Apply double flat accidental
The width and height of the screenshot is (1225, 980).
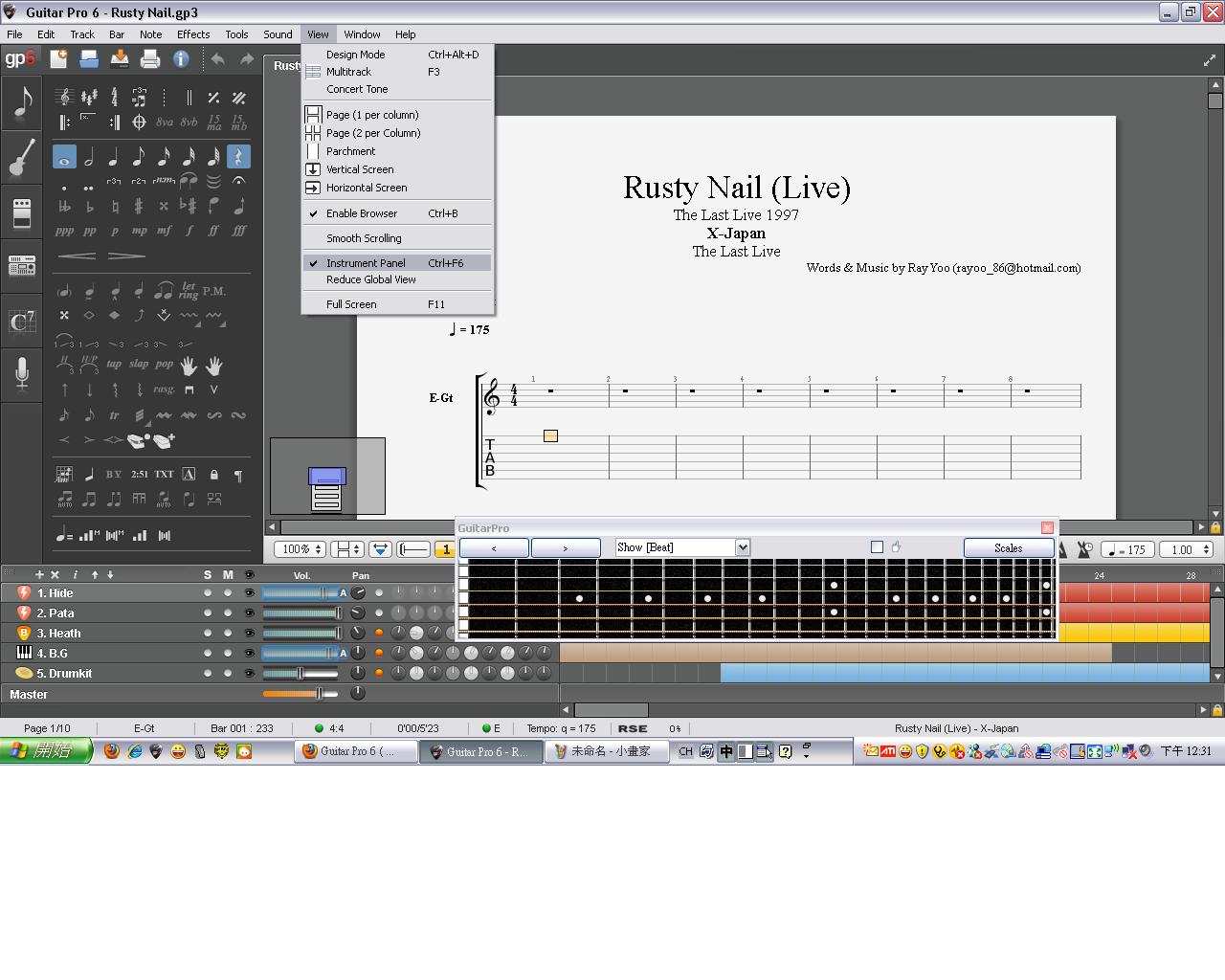64,206
